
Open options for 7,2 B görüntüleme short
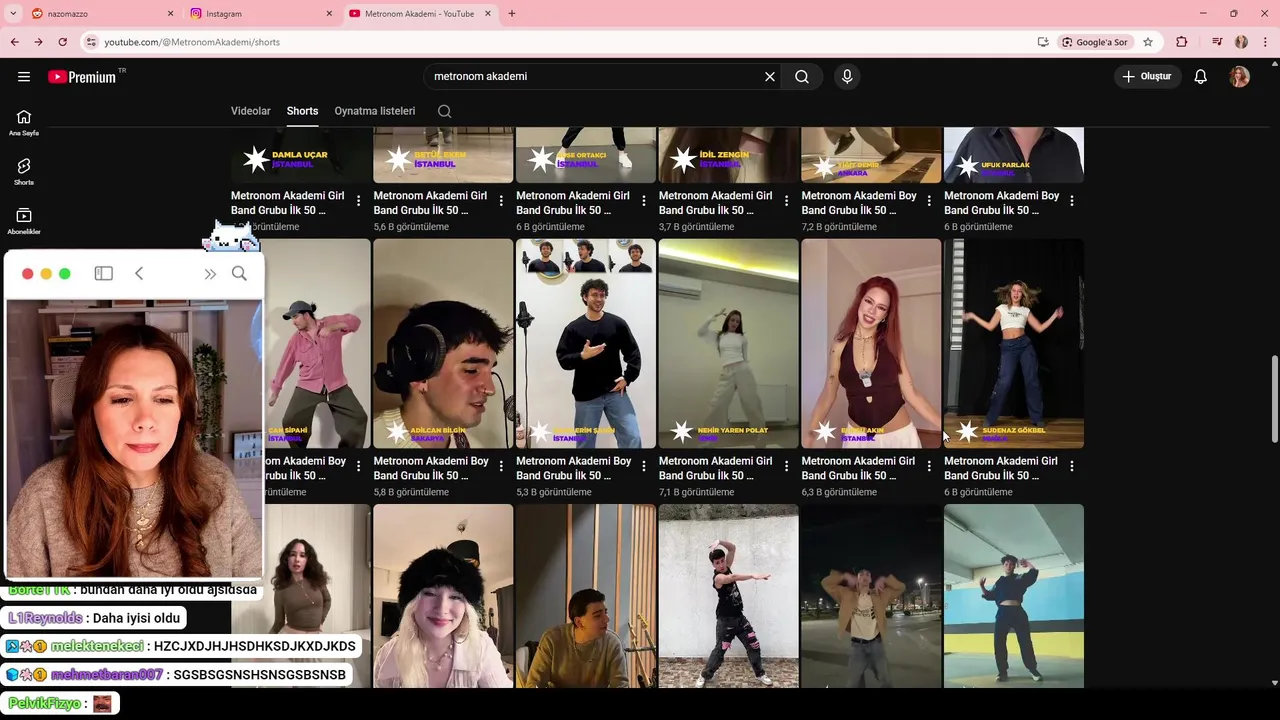click(x=929, y=201)
